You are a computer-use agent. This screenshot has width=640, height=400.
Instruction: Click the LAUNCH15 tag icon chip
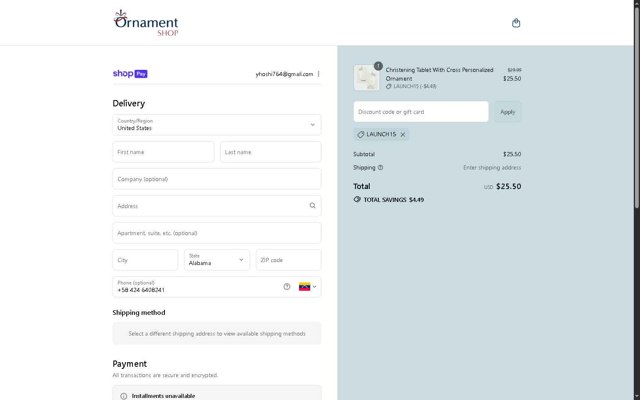[360, 134]
